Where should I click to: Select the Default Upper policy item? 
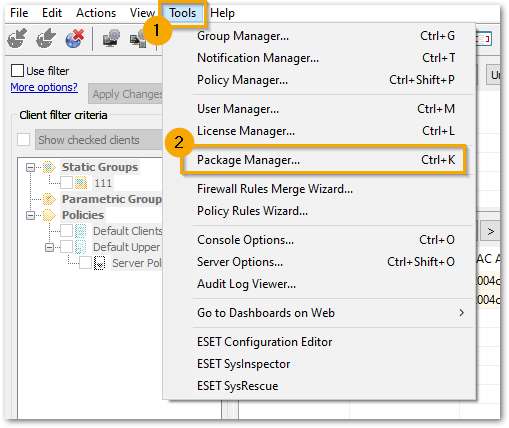(x=127, y=247)
